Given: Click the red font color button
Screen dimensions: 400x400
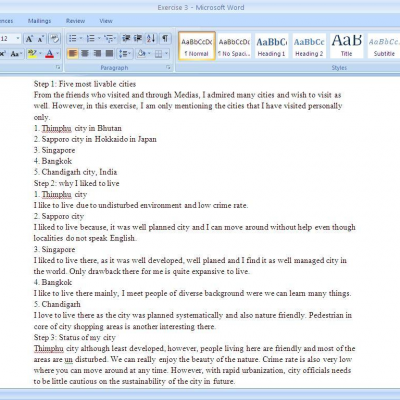Looking at the screenshot, I should (x=49, y=54).
